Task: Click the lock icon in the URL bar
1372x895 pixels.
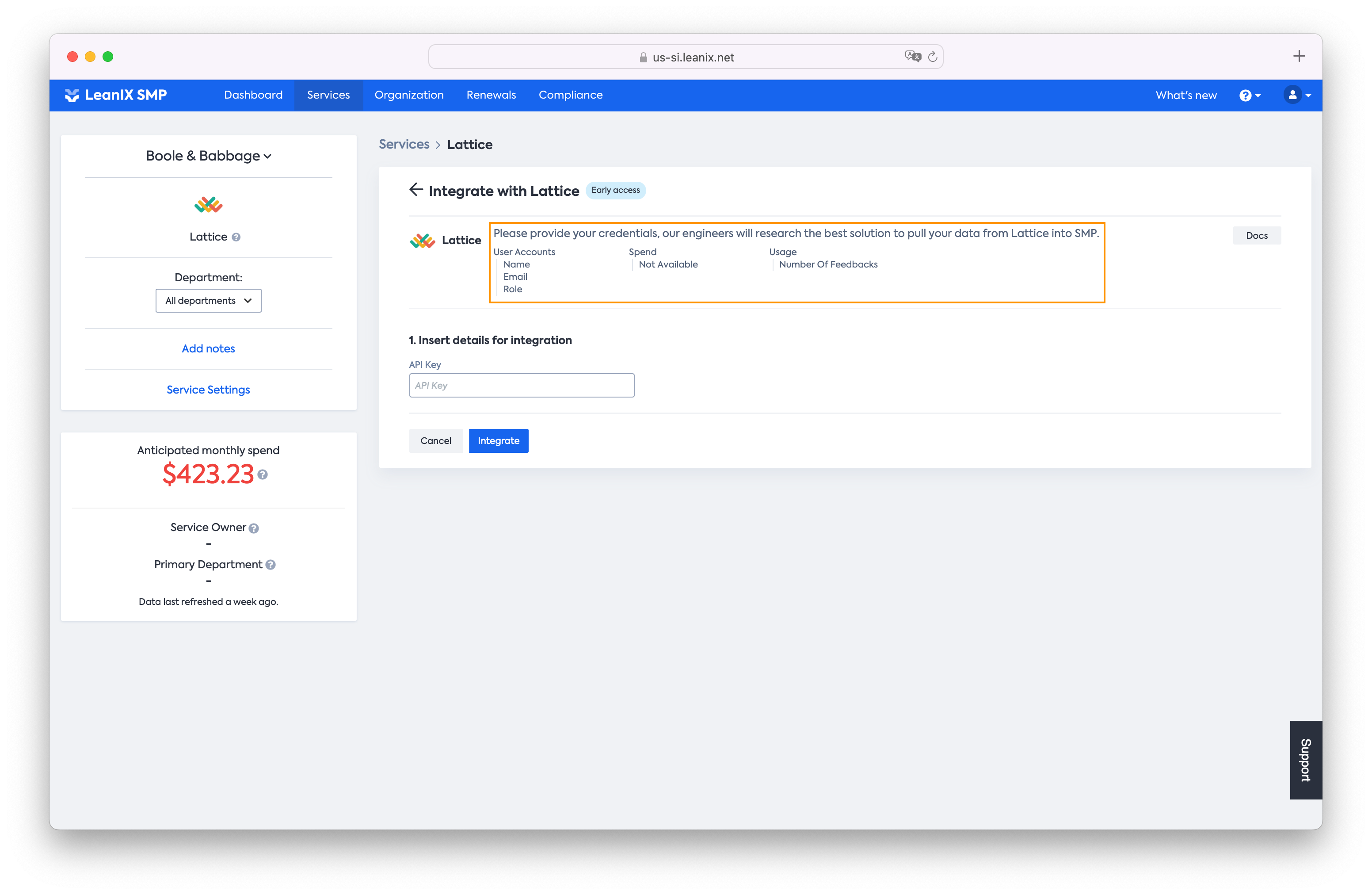Action: point(643,57)
